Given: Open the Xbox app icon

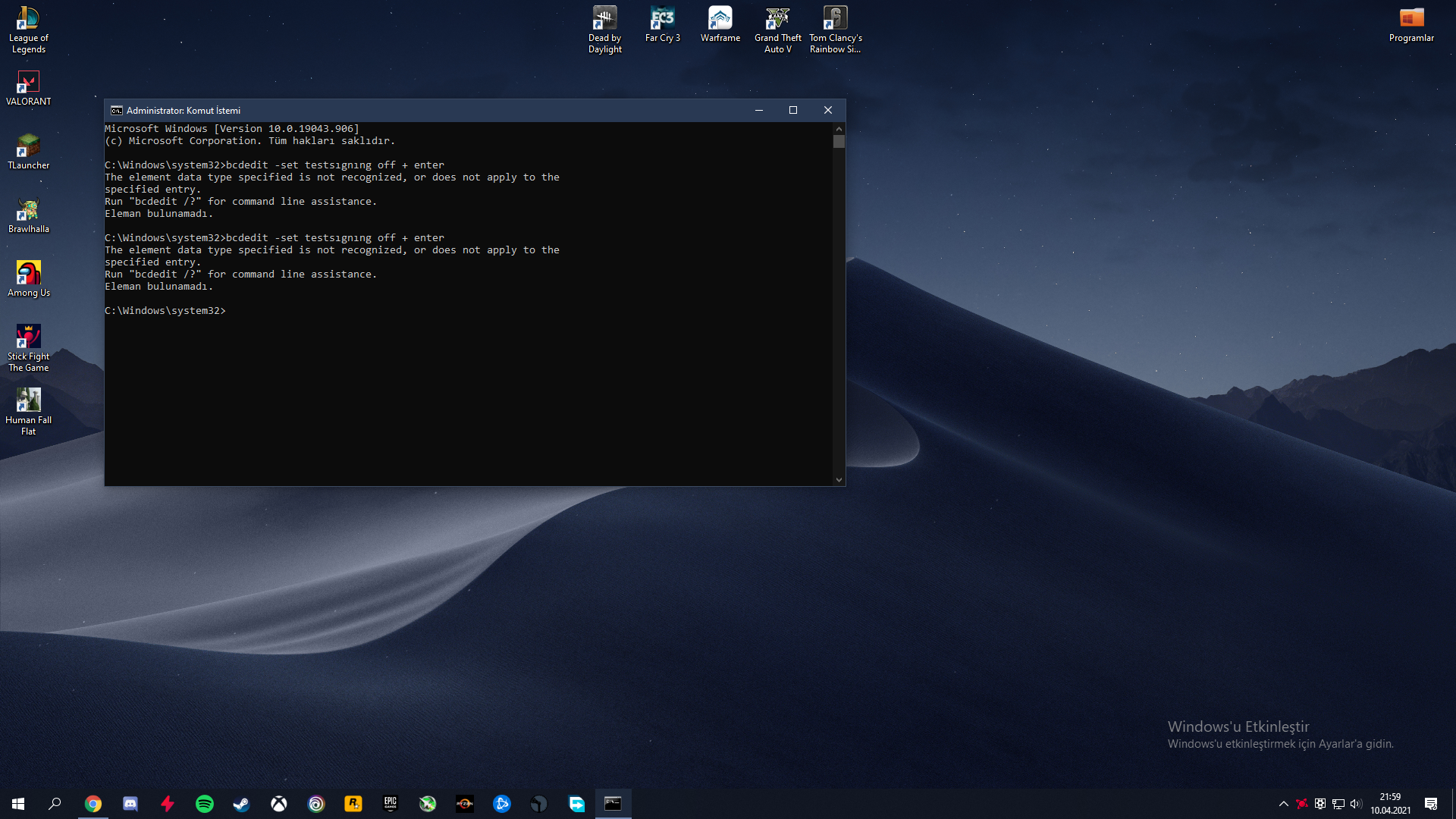Looking at the screenshot, I should [279, 804].
